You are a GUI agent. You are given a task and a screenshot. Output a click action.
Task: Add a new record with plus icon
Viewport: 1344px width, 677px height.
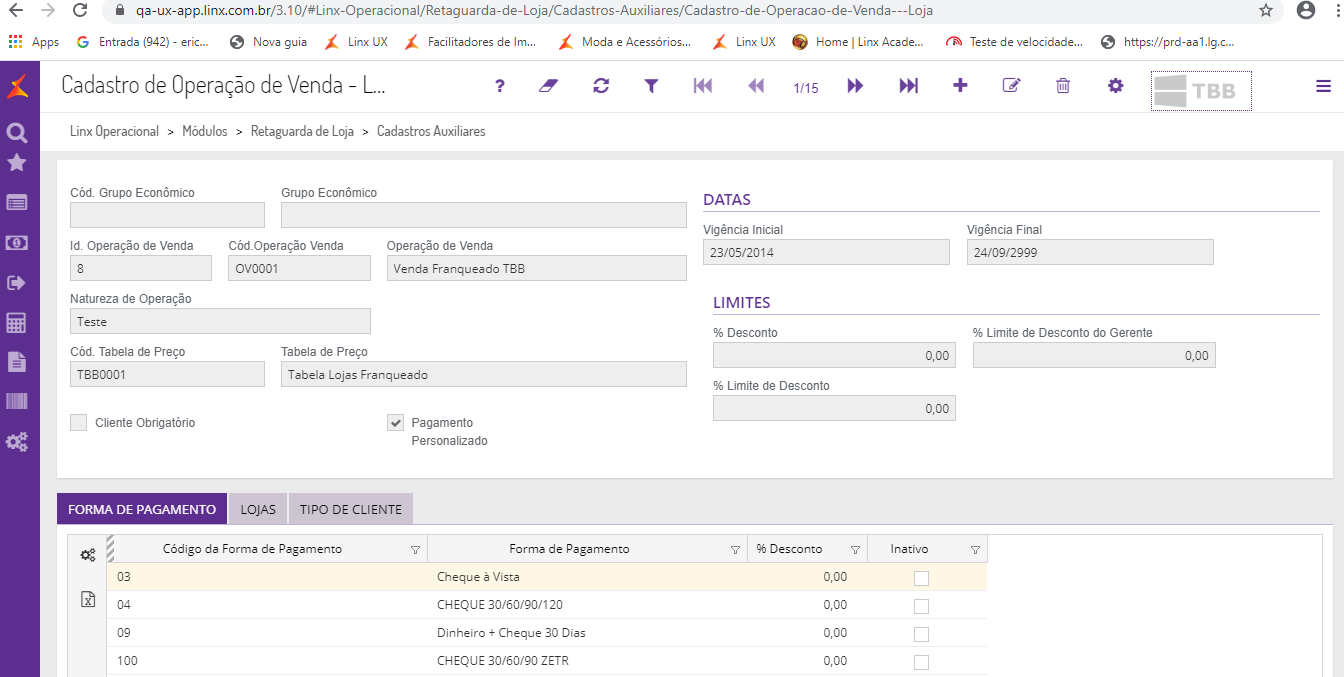click(960, 86)
